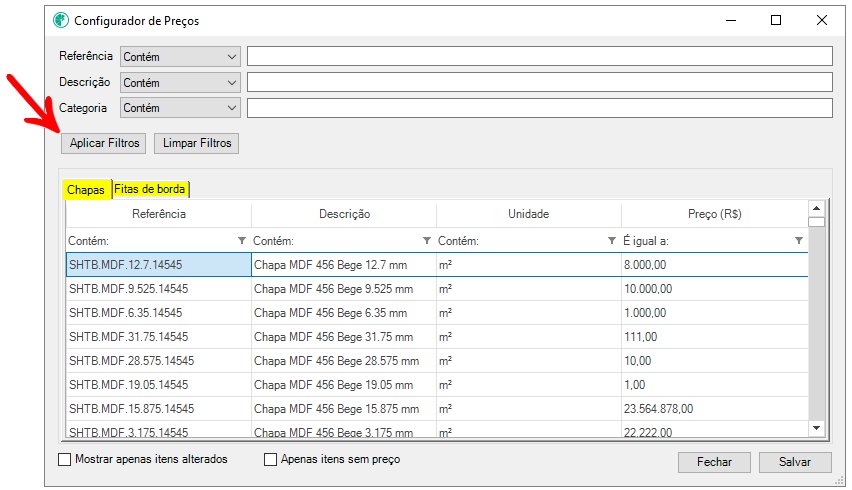The image size is (852, 490).
Task: Click the Configurador de Preços app icon
Action: (x=61, y=21)
